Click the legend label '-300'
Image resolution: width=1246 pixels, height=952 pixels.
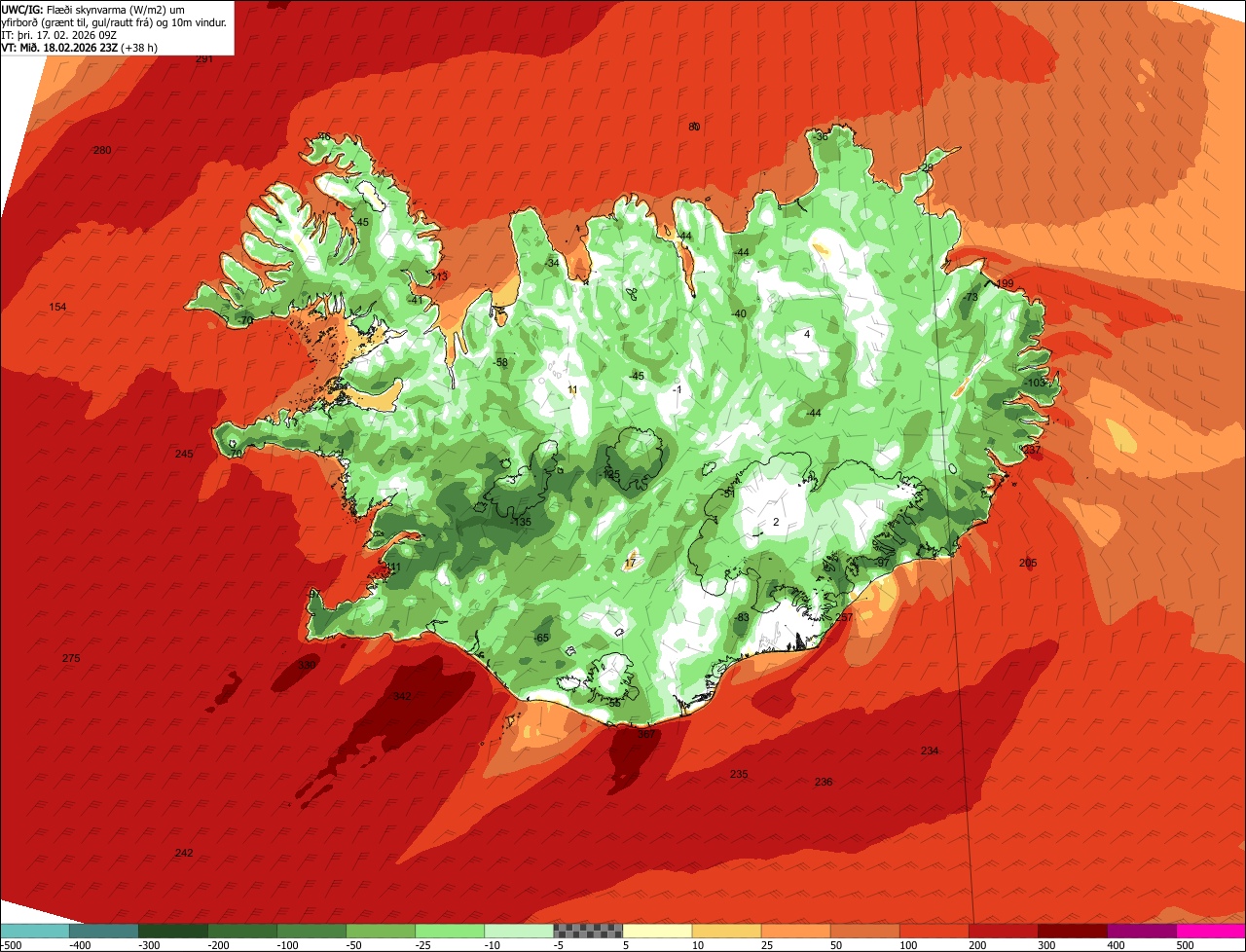click(x=148, y=945)
